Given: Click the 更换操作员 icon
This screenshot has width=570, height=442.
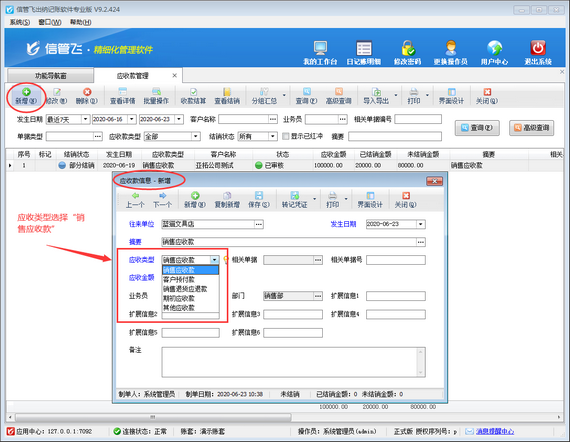Looking at the screenshot, I should point(450,53).
